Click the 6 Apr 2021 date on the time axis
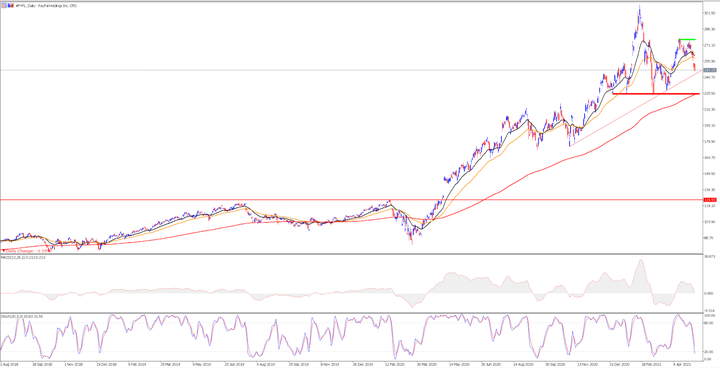Screen dimensions: 720x368 (x=681, y=363)
